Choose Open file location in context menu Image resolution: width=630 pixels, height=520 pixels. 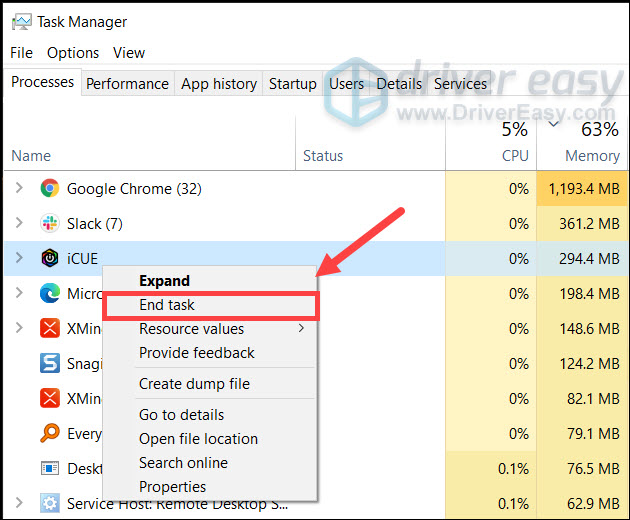click(198, 439)
